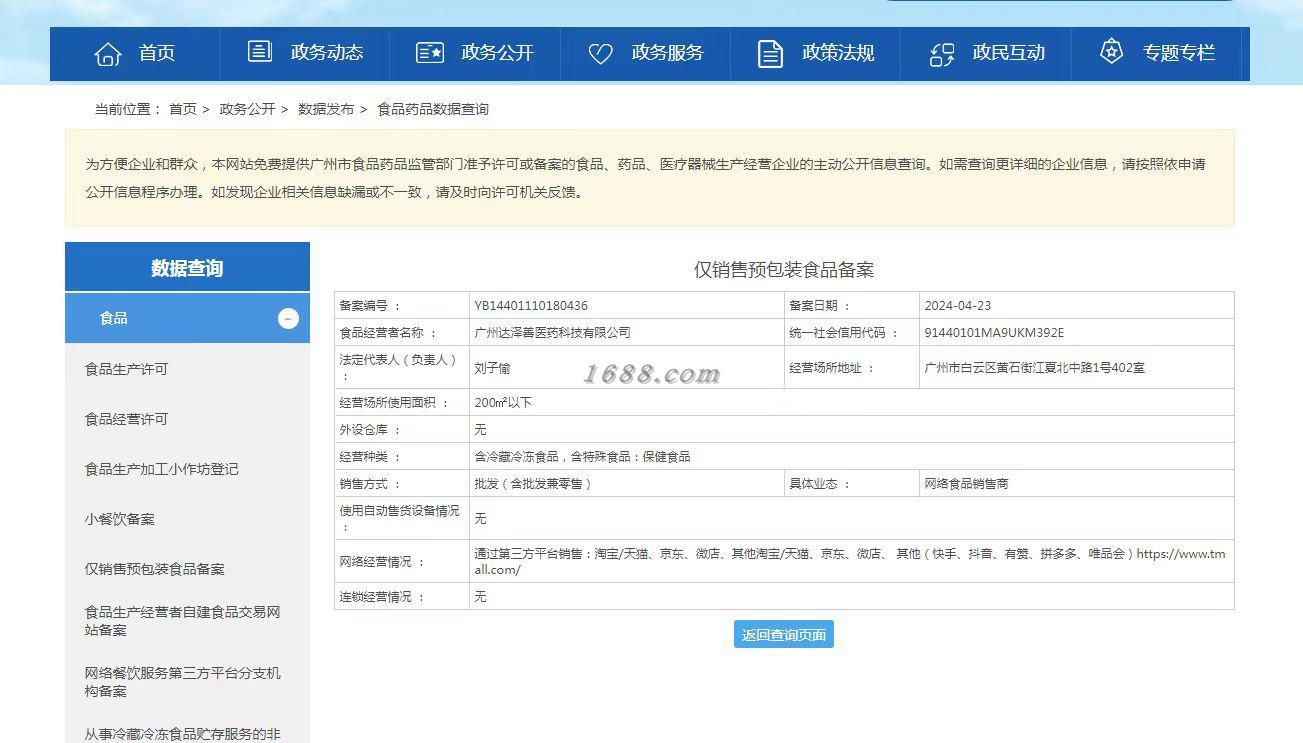Open 仅销售预包装食品备案 in the sidebar

[154, 569]
